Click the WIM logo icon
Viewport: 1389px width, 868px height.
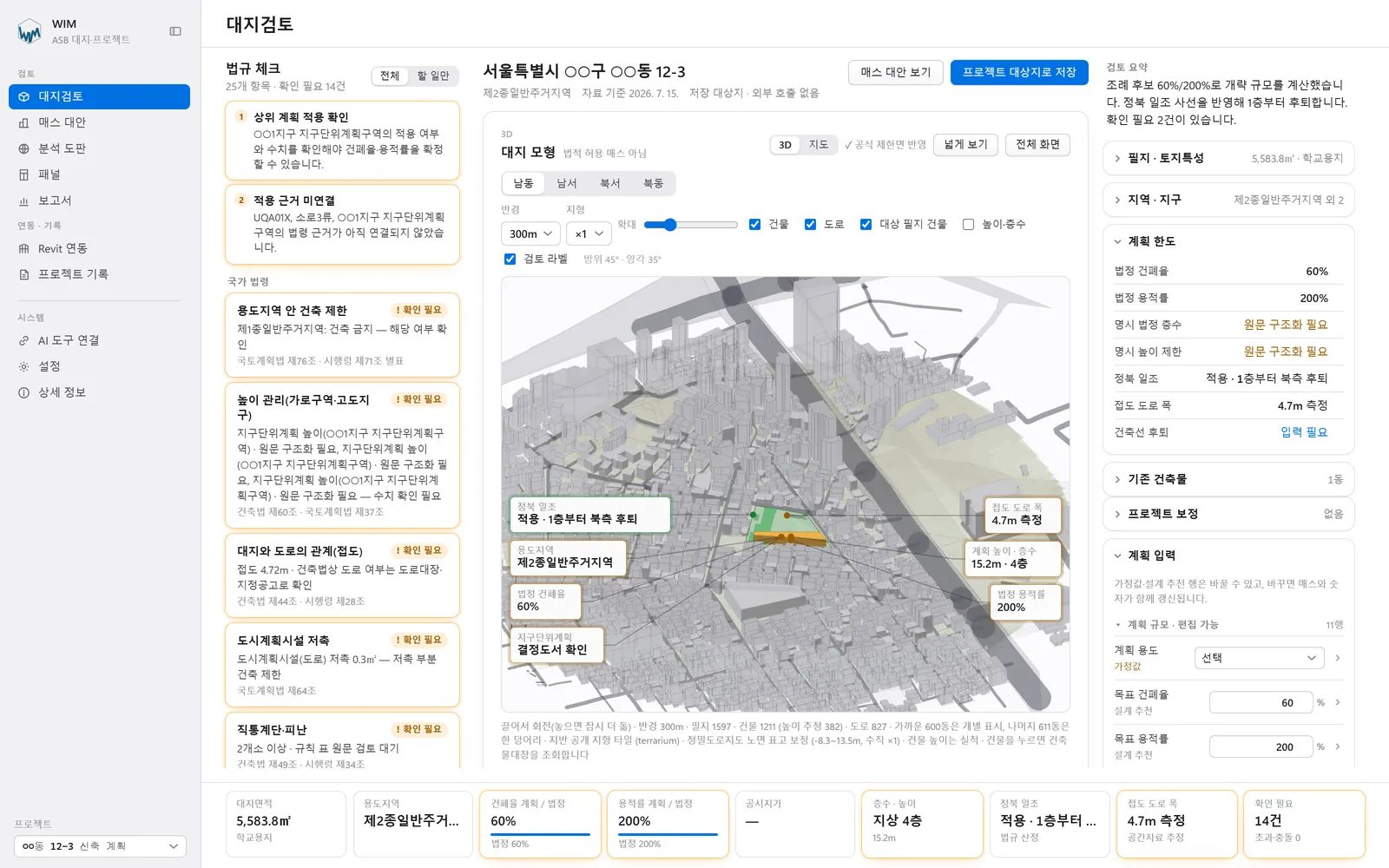tap(30, 32)
